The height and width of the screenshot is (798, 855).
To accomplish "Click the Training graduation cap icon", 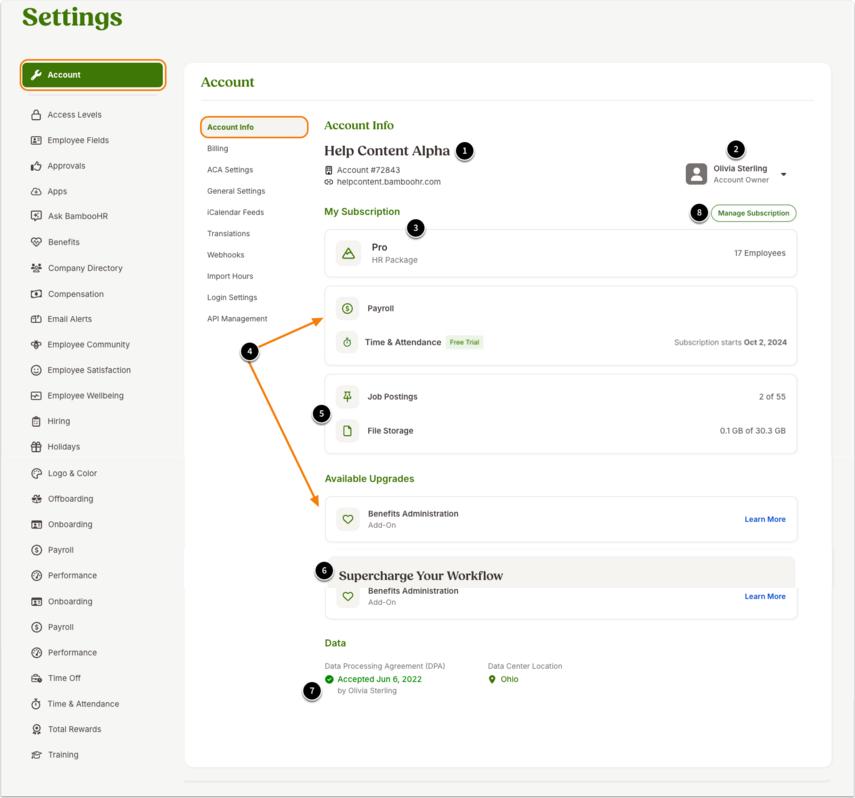I will click(x=36, y=755).
